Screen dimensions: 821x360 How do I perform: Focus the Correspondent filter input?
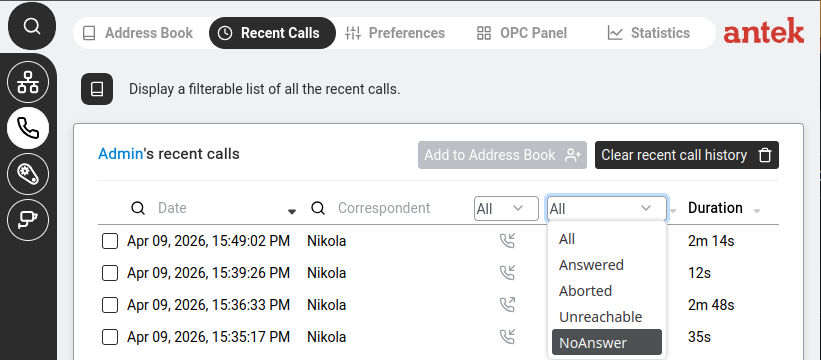click(401, 208)
